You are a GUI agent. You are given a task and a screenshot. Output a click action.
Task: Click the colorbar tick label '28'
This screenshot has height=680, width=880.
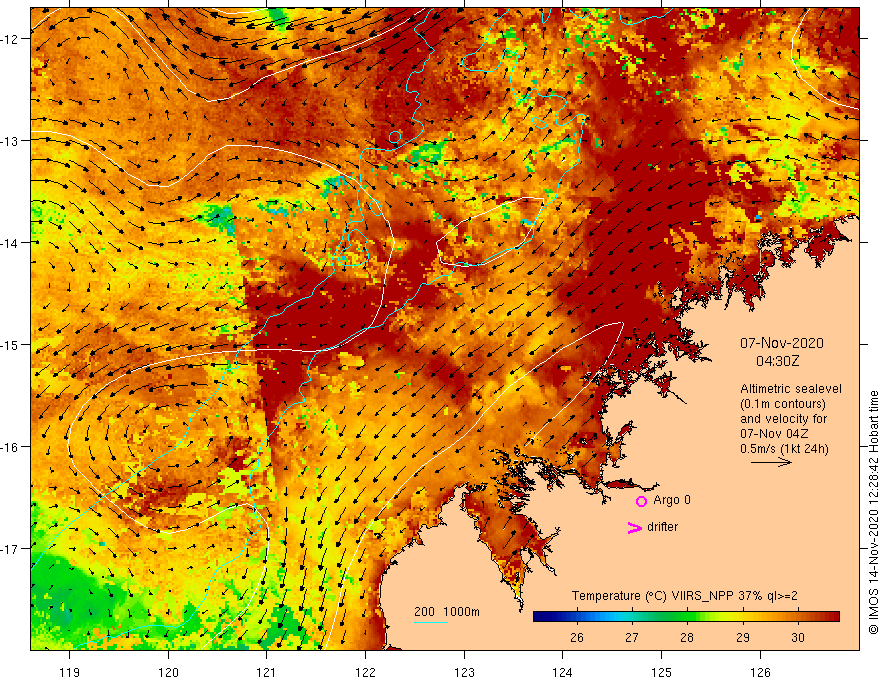(x=687, y=638)
